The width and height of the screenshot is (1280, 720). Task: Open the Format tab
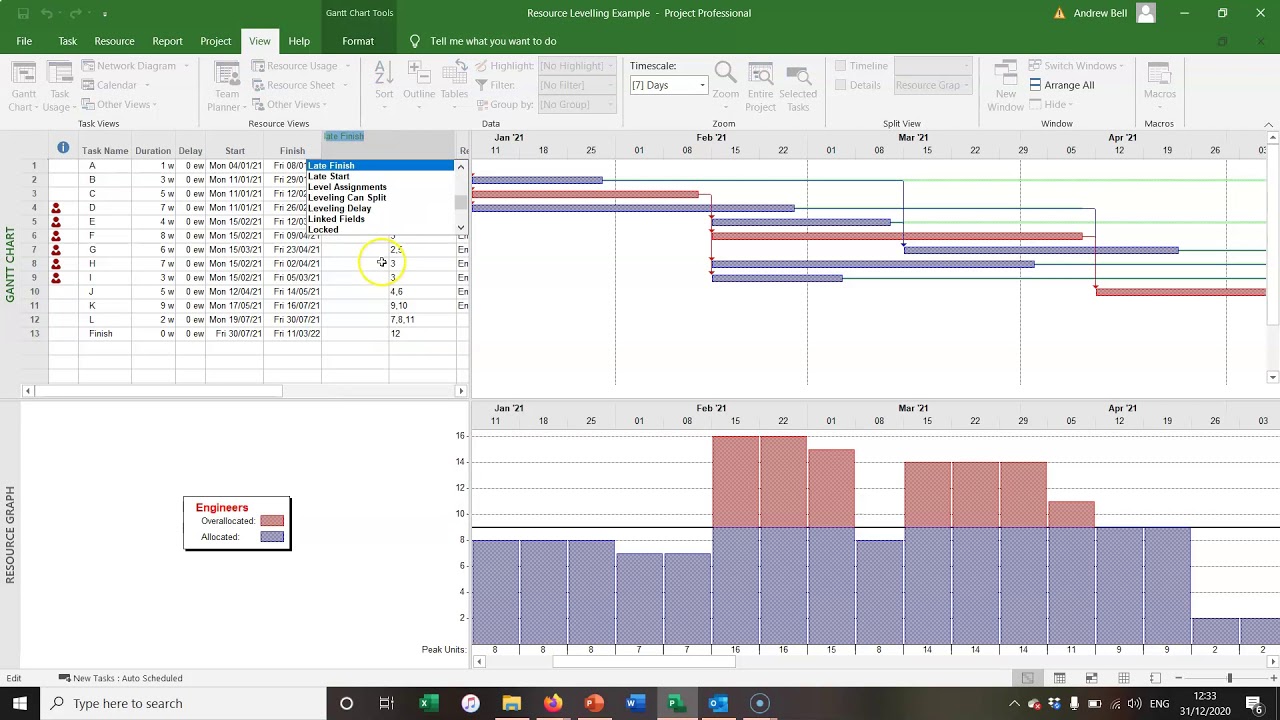tap(357, 41)
